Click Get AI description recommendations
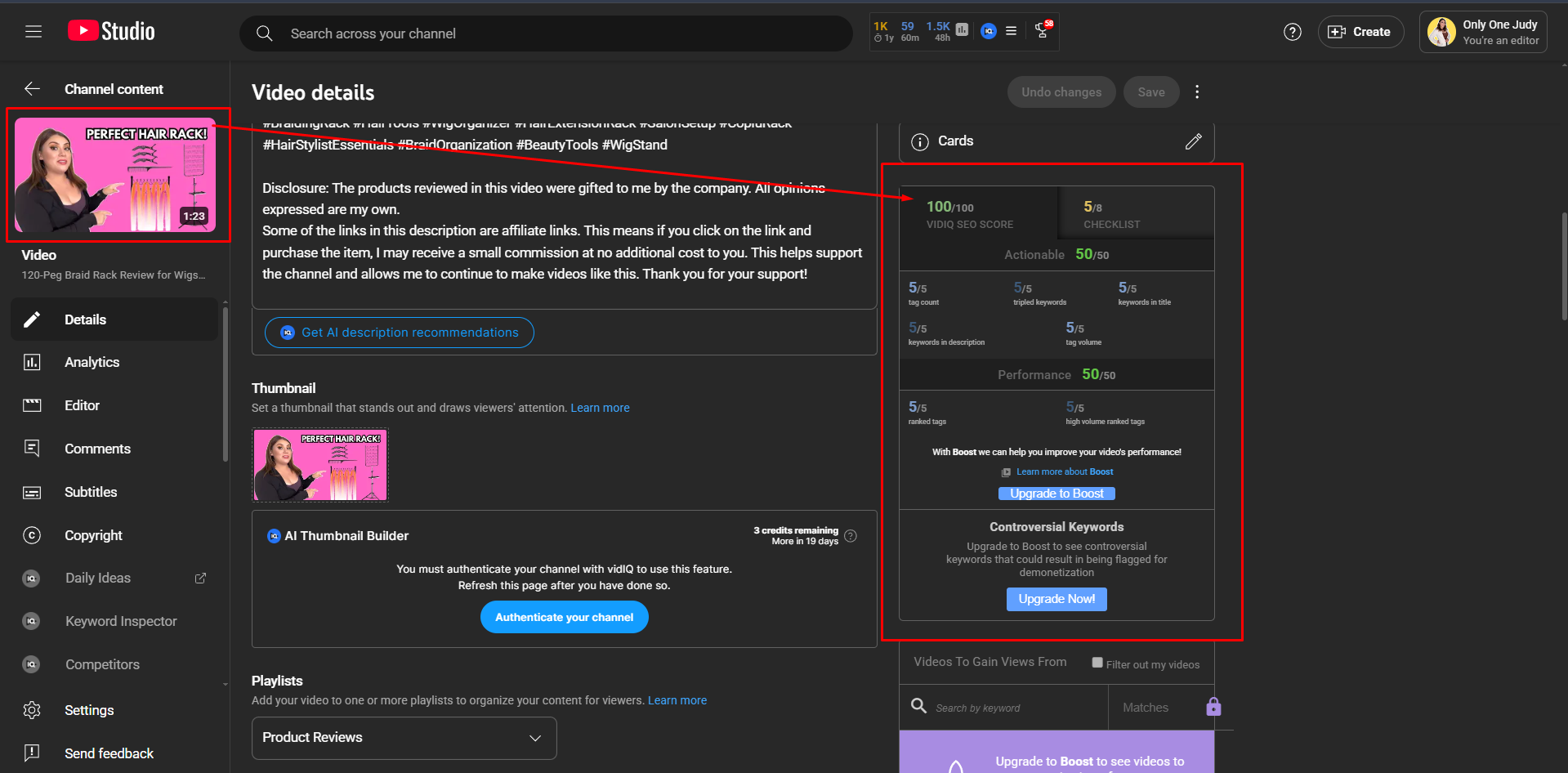This screenshot has width=1568, height=773. point(400,333)
